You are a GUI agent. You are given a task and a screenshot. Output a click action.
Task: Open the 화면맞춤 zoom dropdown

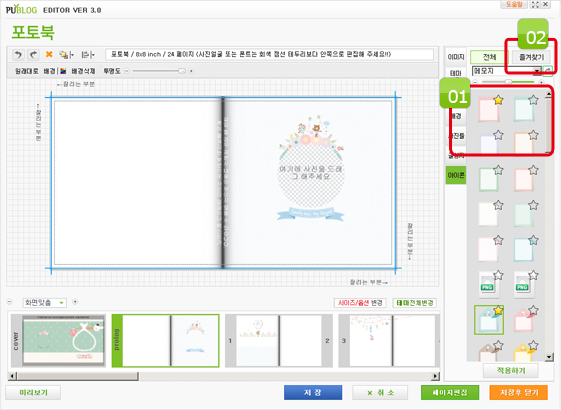[45, 303]
